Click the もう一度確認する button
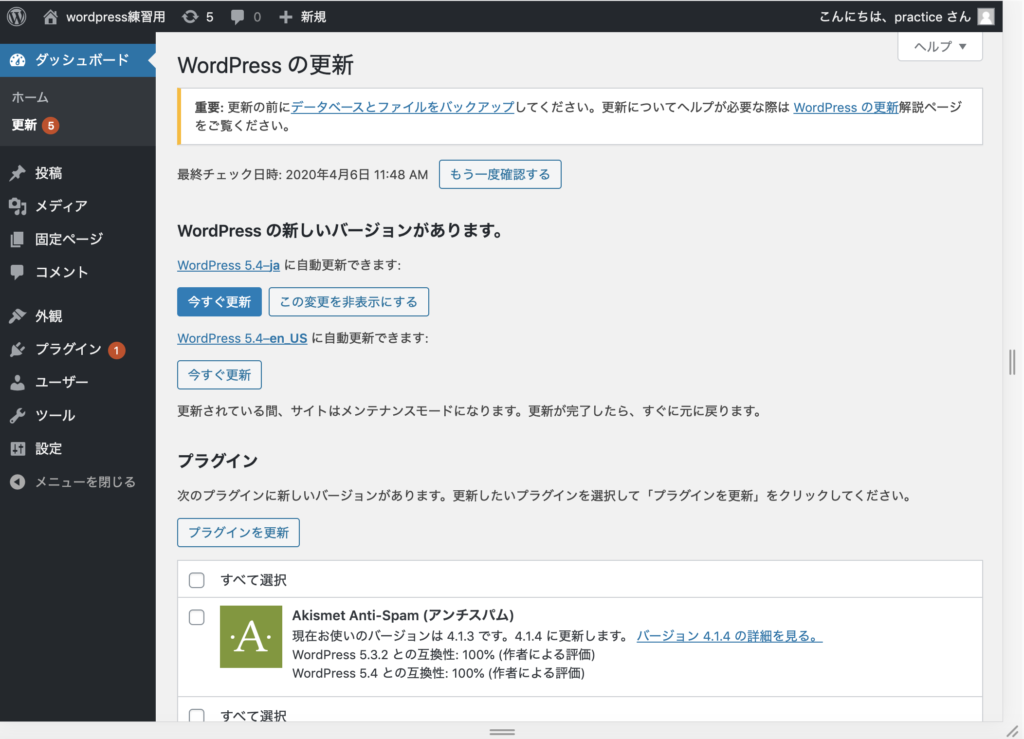The image size is (1024, 739). pos(500,174)
